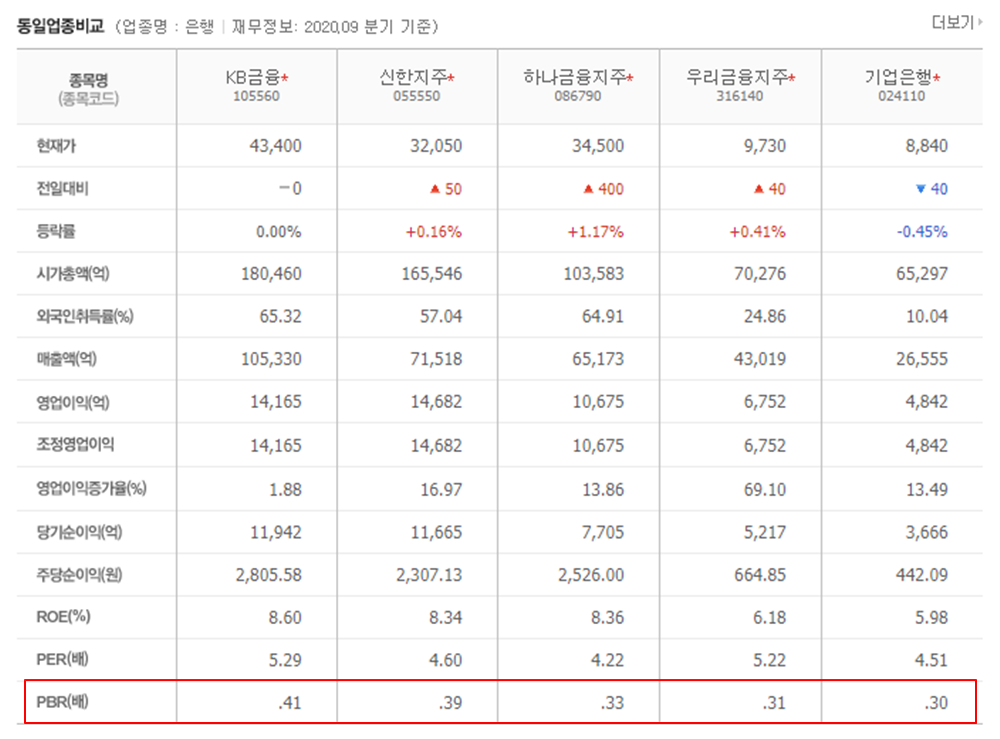Select 신한지주 code 055550
This screenshot has width=1000, height=739.
tap(416, 96)
